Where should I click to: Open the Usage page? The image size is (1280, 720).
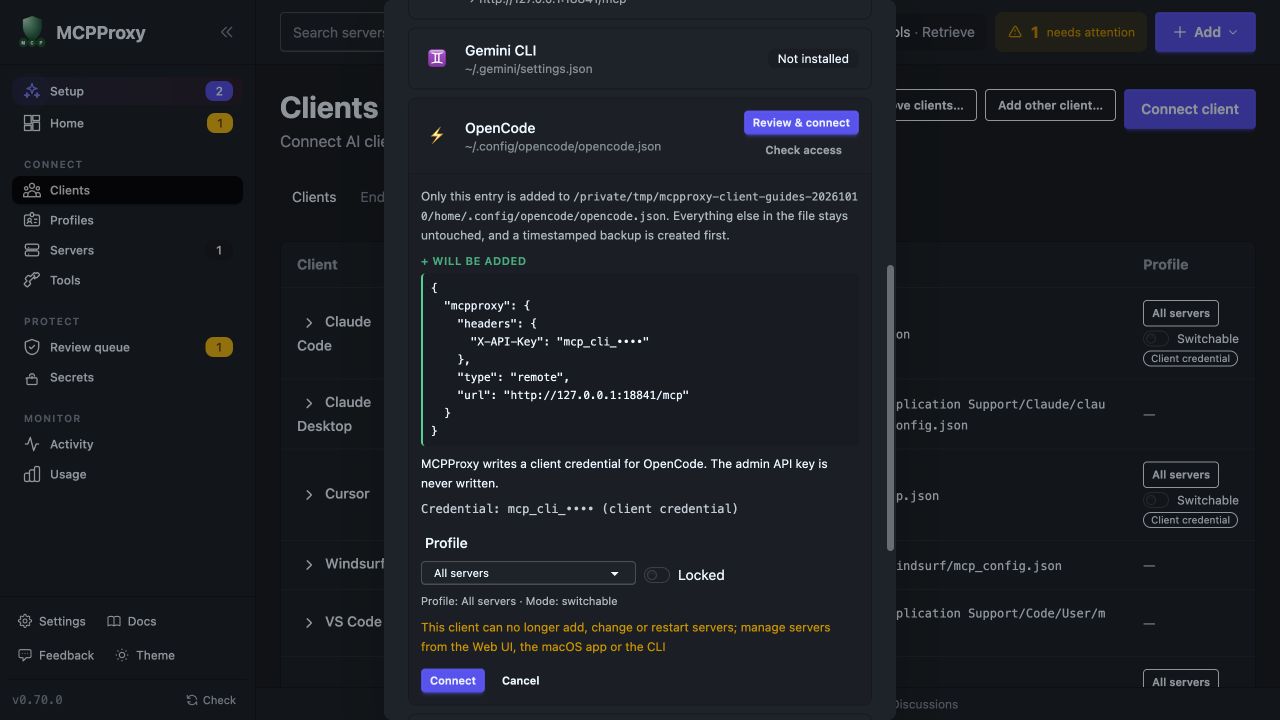pos(127,474)
